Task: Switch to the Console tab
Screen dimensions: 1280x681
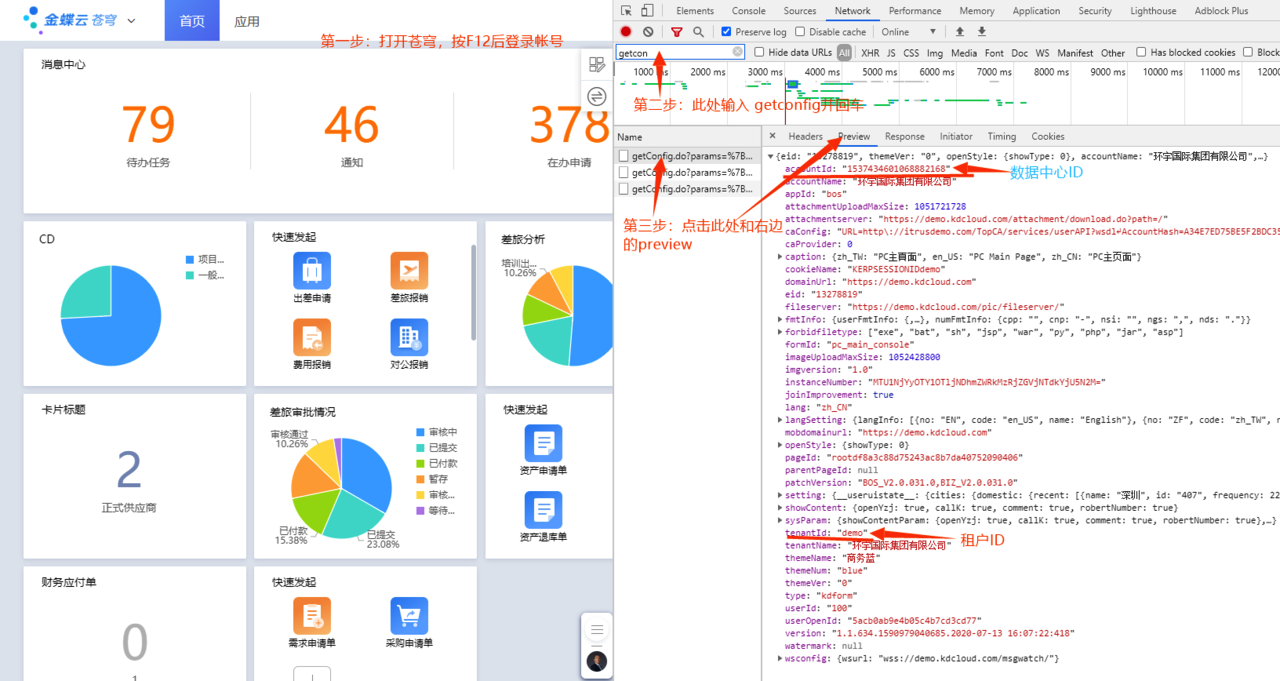Action: [748, 11]
